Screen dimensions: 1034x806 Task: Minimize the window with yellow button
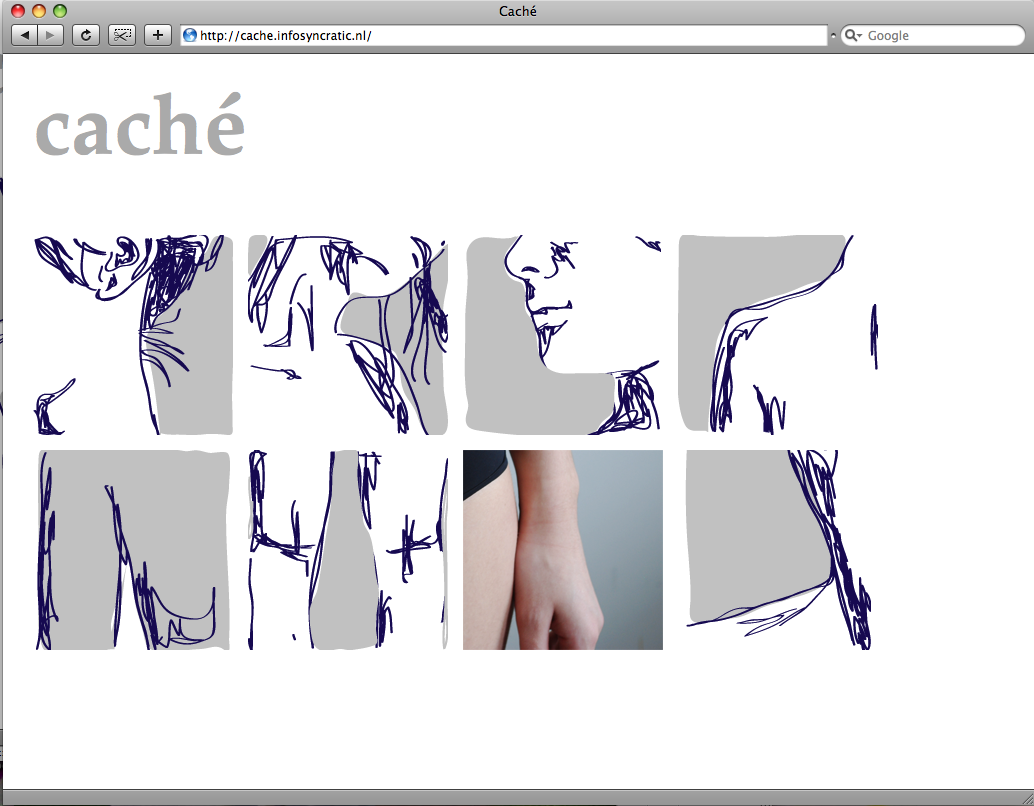(39, 11)
